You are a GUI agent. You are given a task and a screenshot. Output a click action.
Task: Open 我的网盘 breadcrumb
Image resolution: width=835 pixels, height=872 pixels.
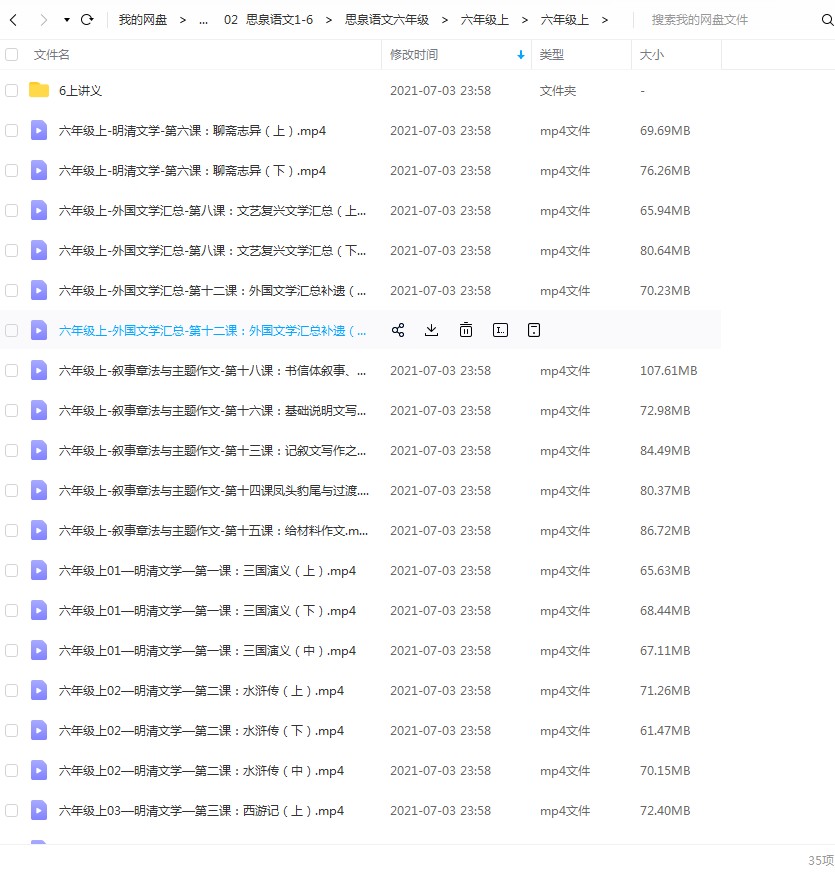tap(143, 20)
